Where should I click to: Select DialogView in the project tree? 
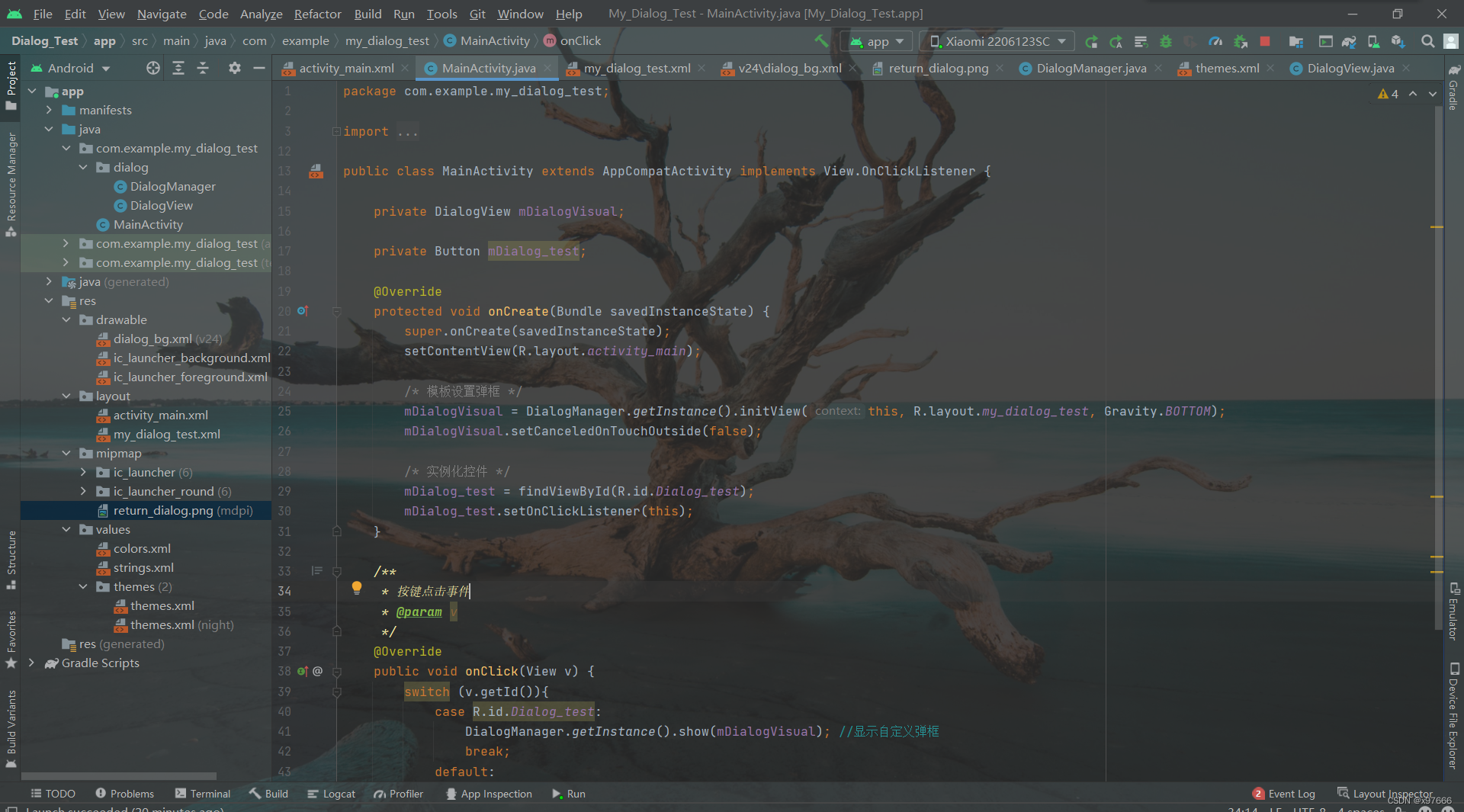161,205
